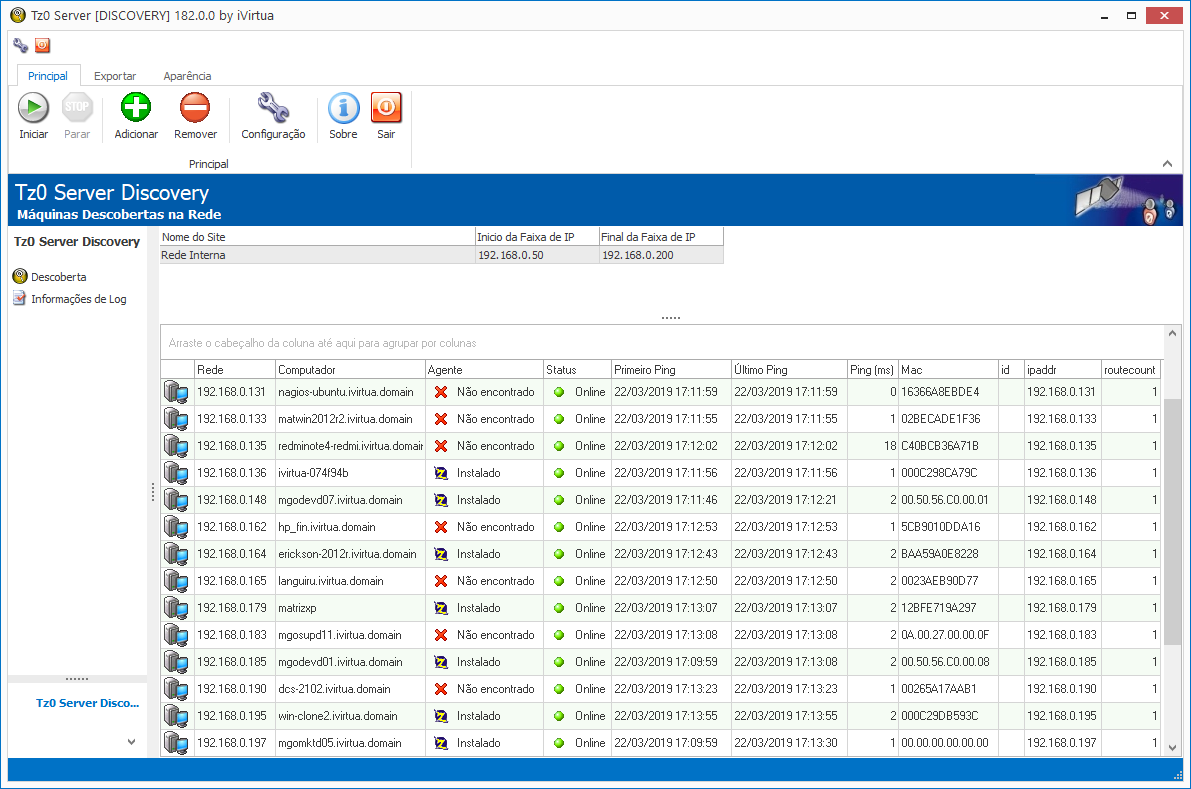Click the Adicionar green plus icon
This screenshot has height=789, width=1191.
click(x=135, y=108)
